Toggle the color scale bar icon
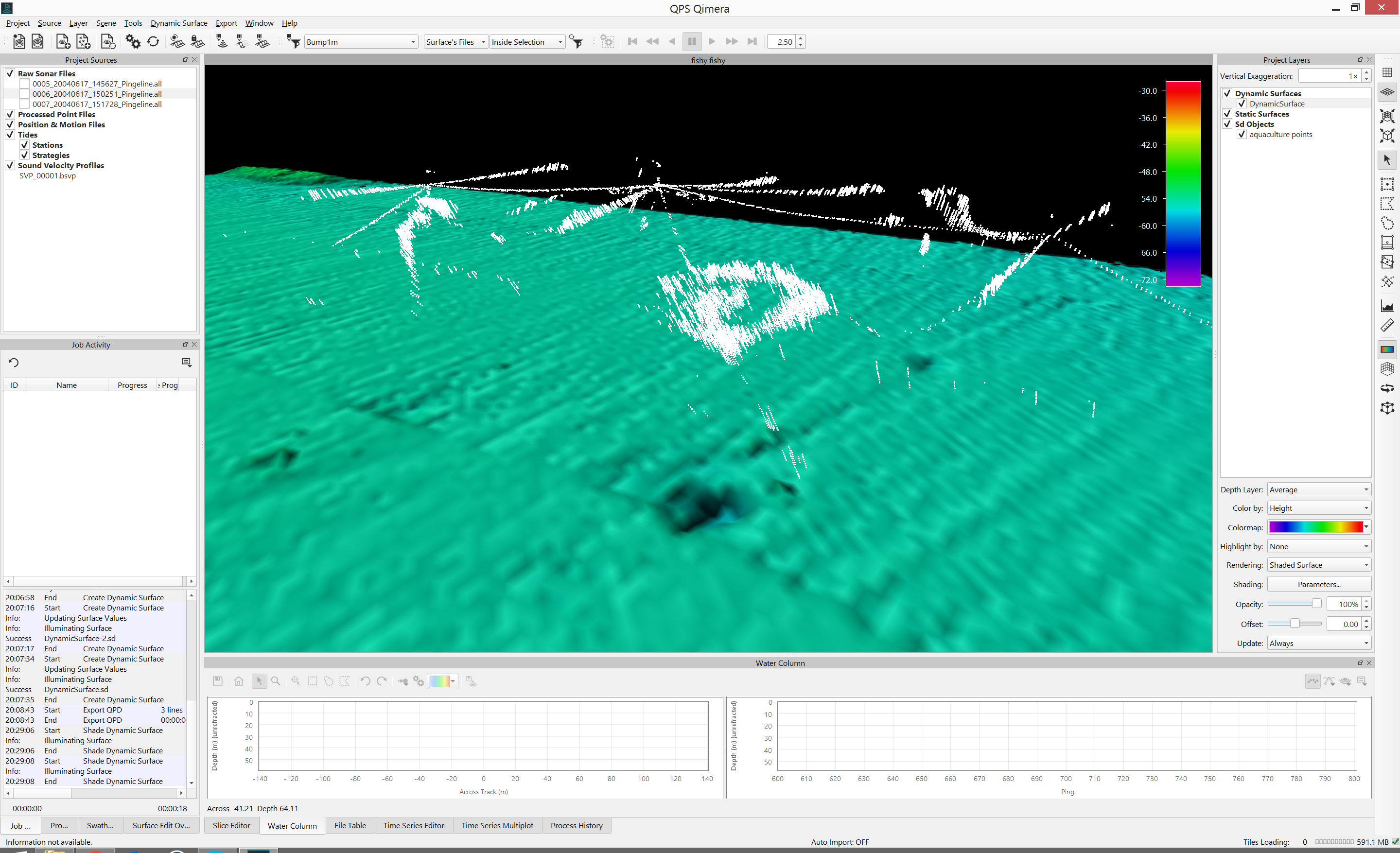The height and width of the screenshot is (853, 1400). (1387, 349)
